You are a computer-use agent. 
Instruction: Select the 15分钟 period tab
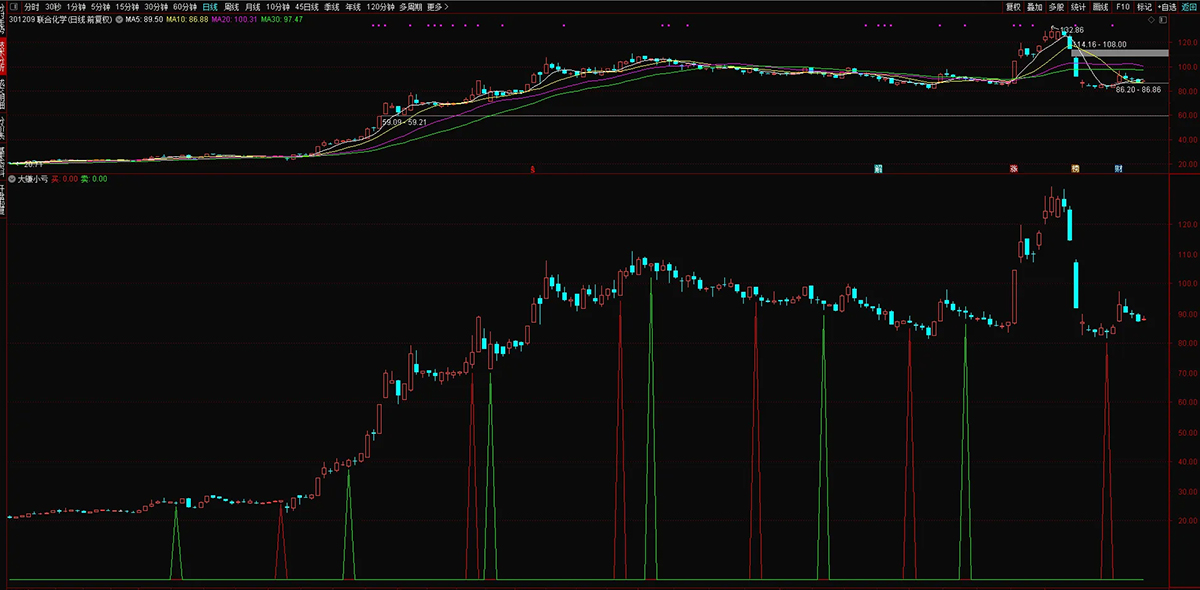[x=128, y=6]
